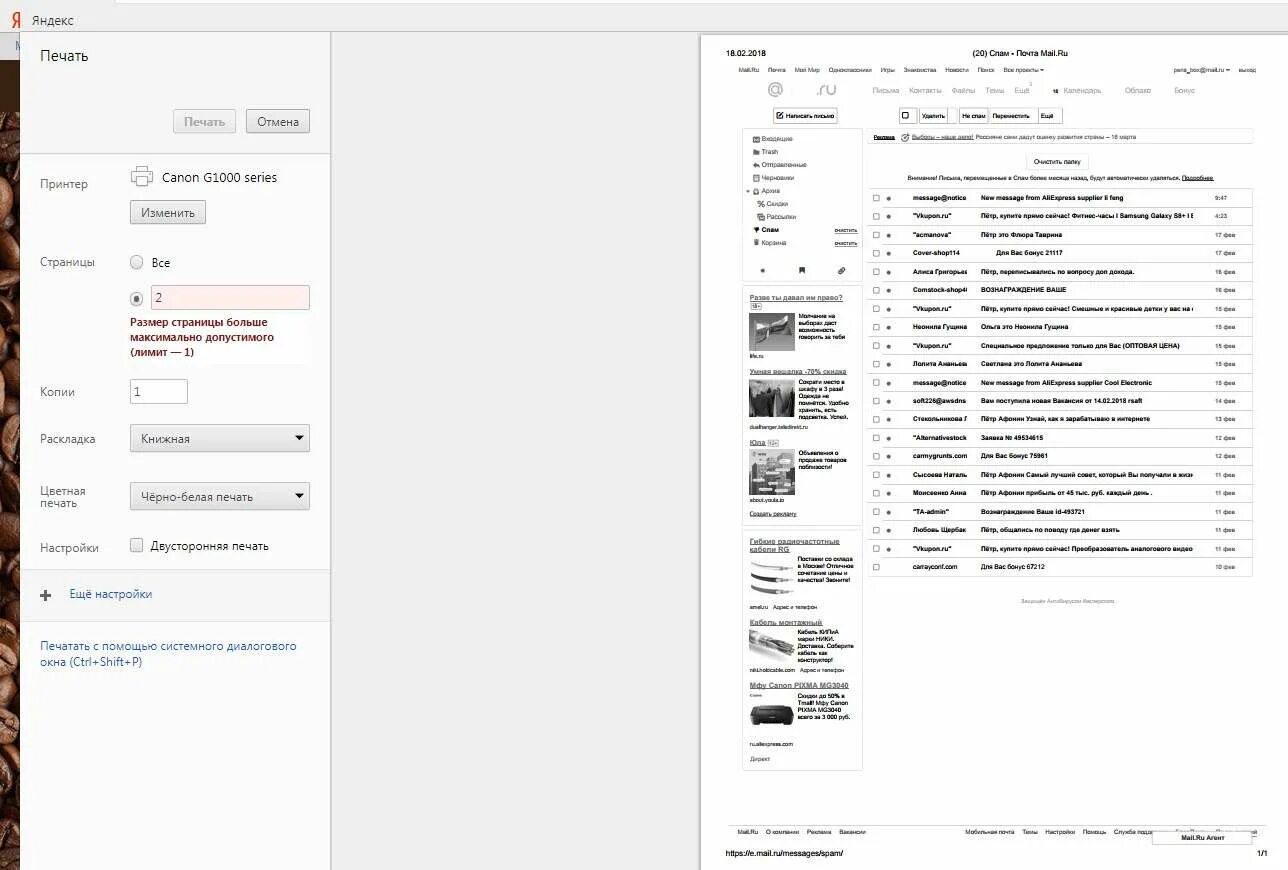1288x870 pixels.
Task: Click the Не спам button in preview
Action: click(x=974, y=116)
